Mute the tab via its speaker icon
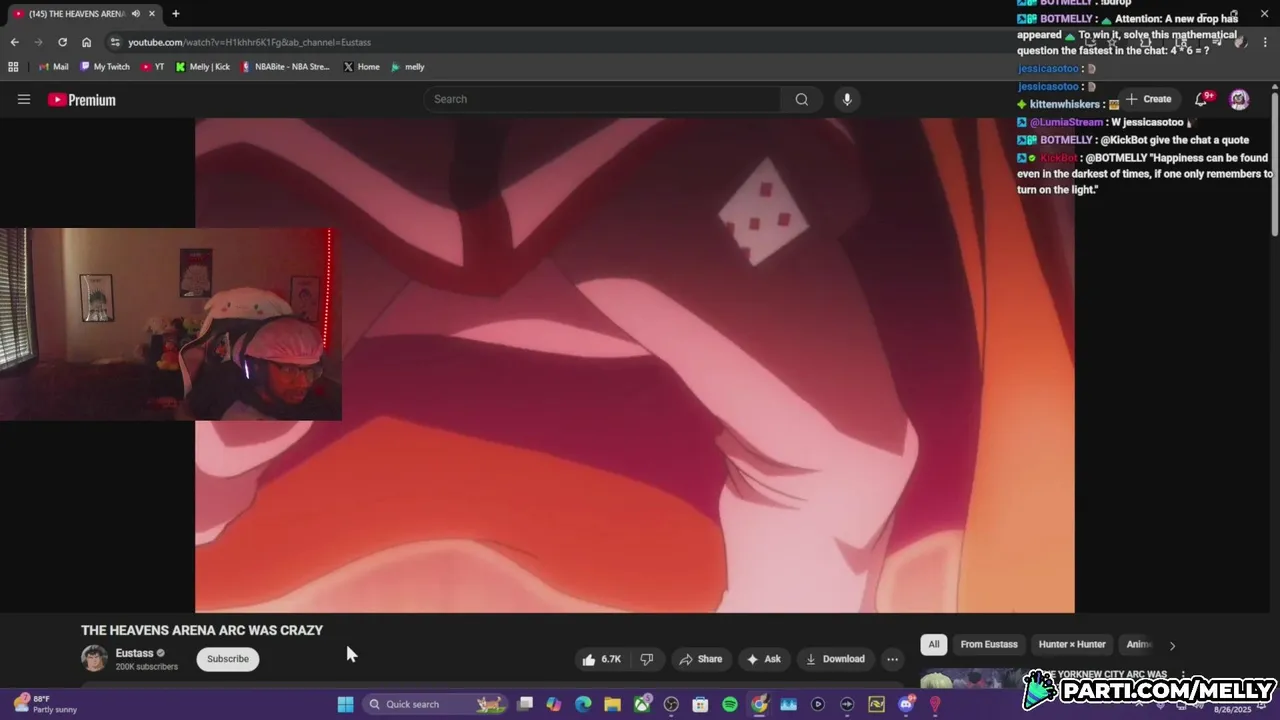 pyautogui.click(x=136, y=14)
